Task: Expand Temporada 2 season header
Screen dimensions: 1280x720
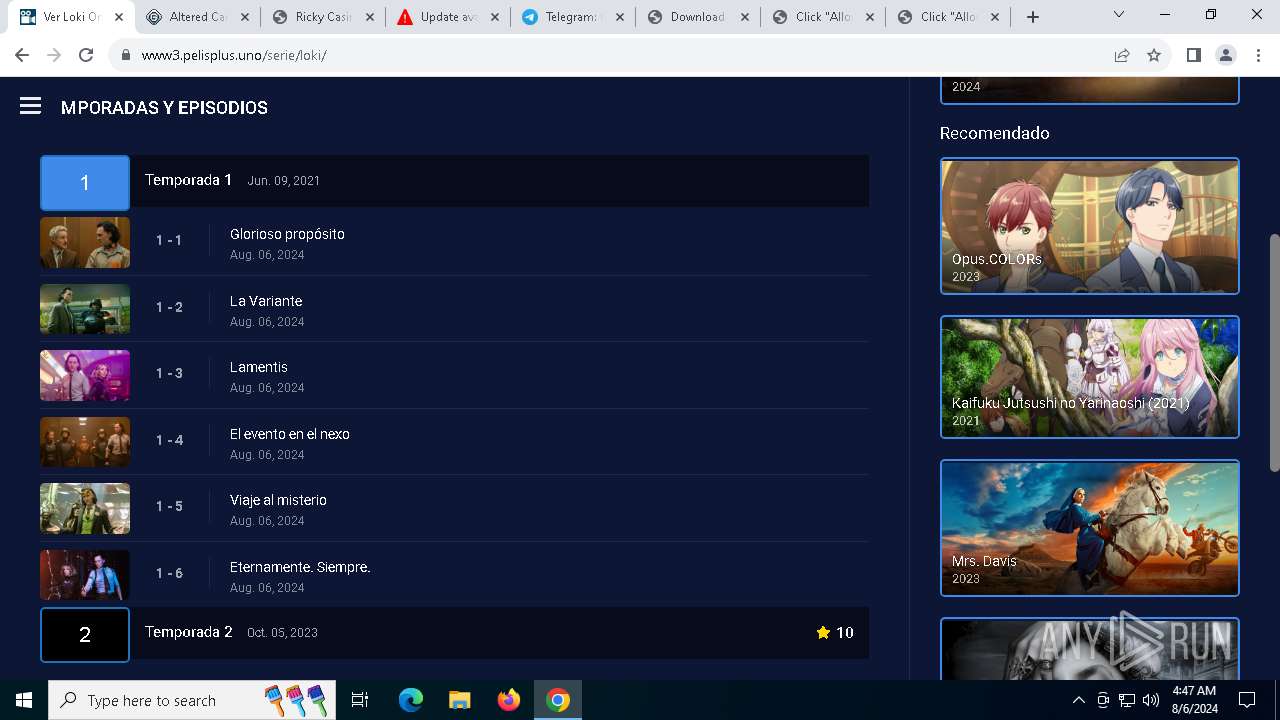Action: tap(454, 633)
